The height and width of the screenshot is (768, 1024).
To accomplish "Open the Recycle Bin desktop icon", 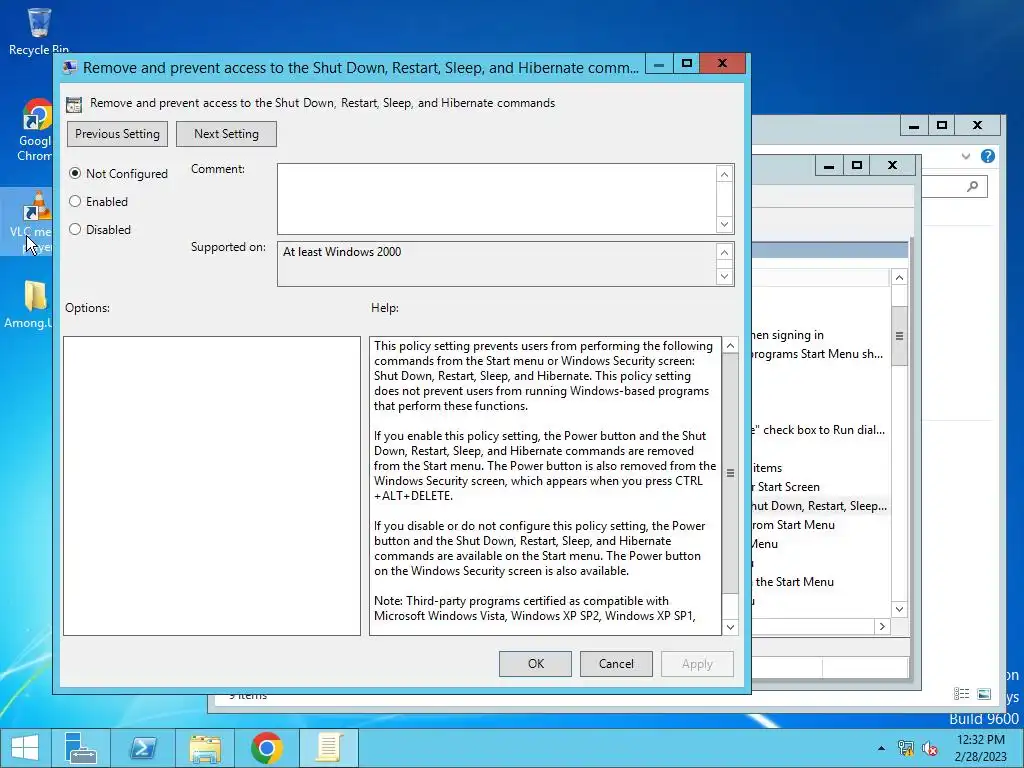I will pyautogui.click(x=39, y=31).
